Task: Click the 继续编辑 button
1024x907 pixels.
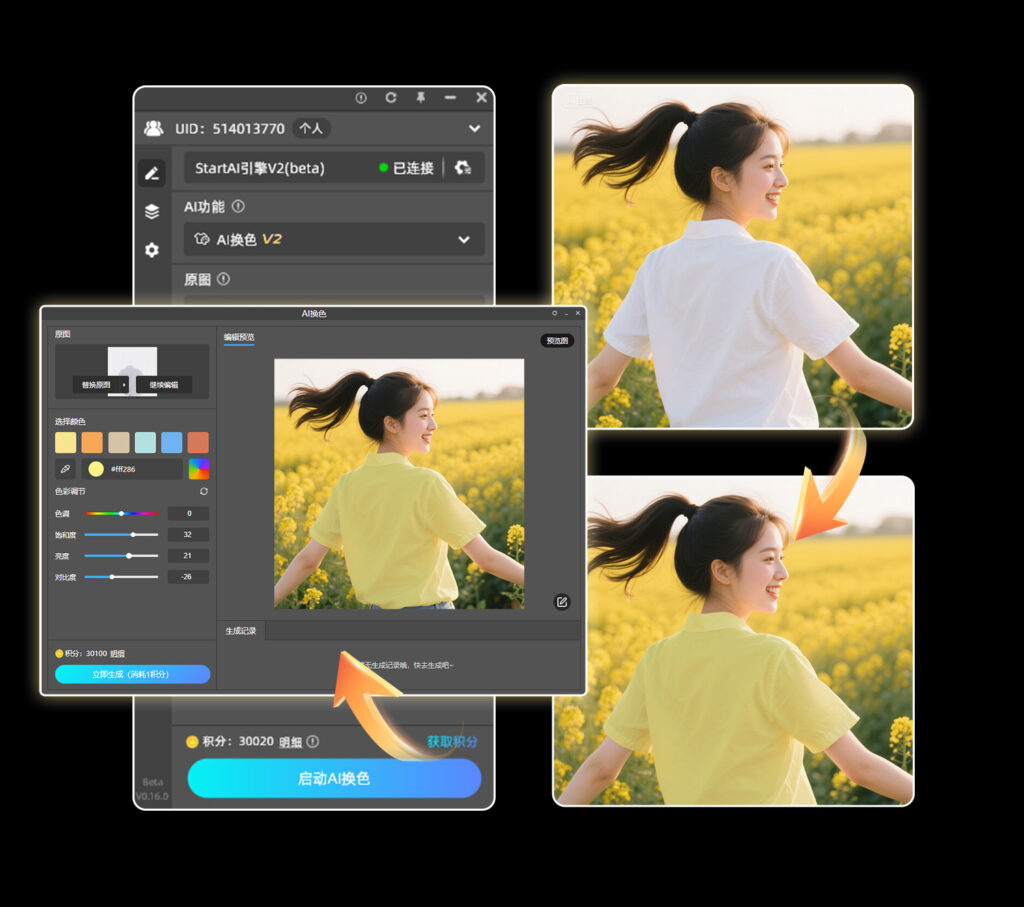Action: click(x=164, y=385)
